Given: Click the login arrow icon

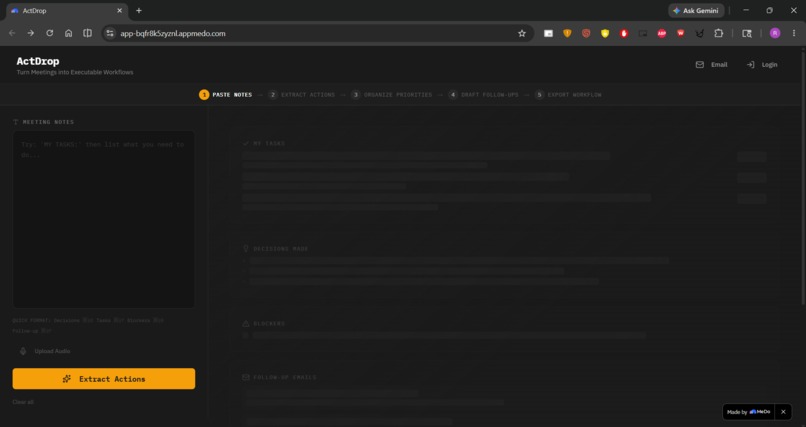Looking at the screenshot, I should click(x=750, y=65).
